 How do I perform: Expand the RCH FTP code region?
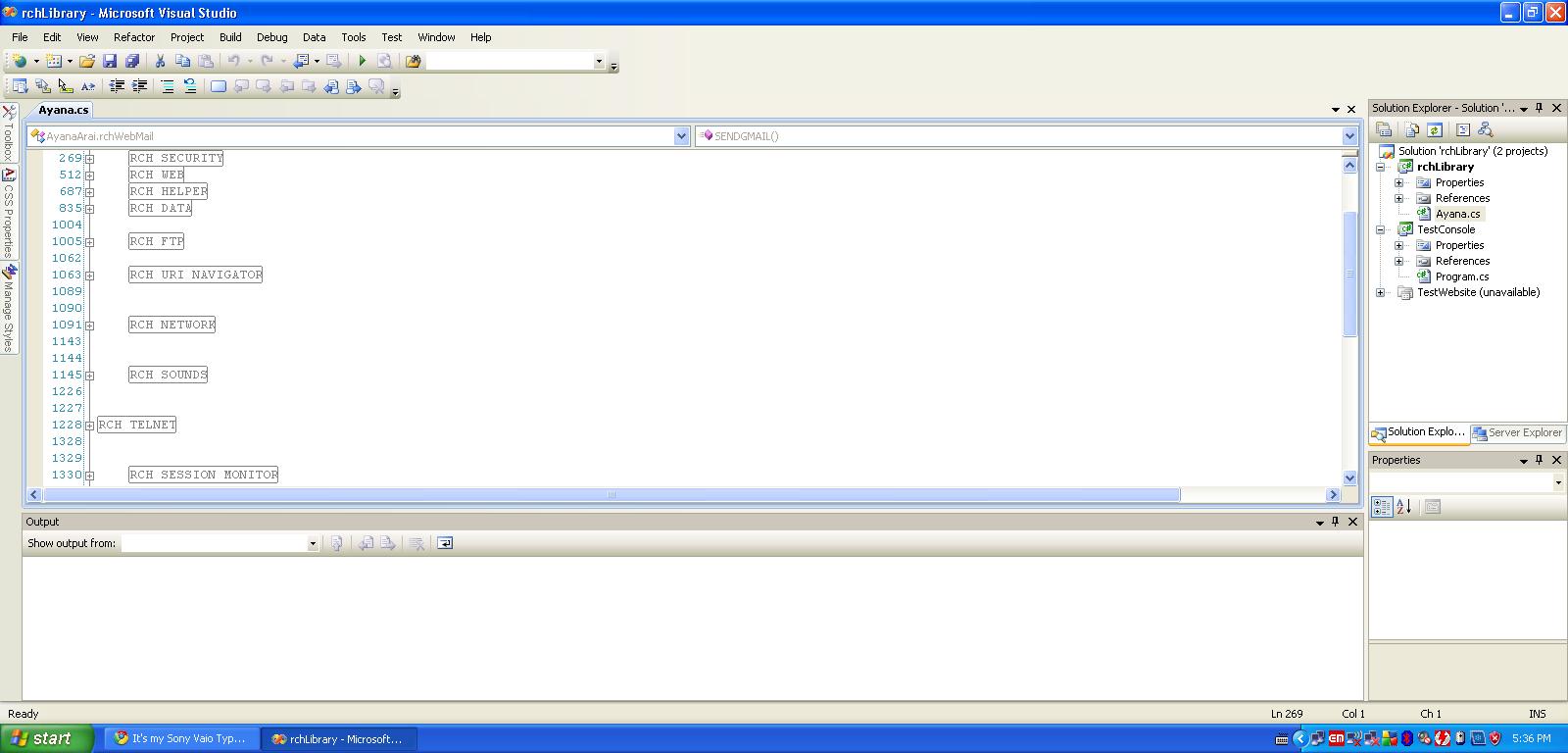point(89,241)
